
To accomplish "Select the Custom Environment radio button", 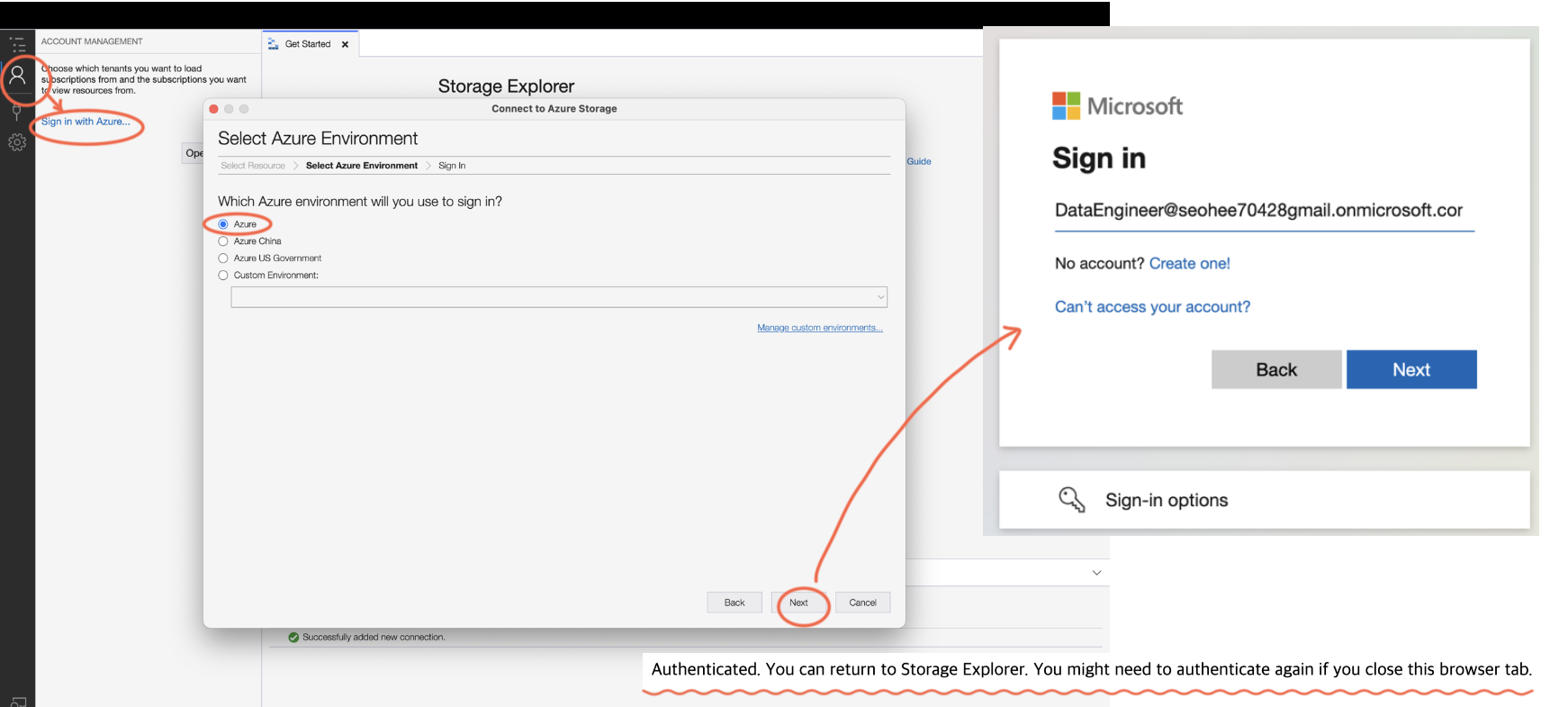I will (x=223, y=276).
